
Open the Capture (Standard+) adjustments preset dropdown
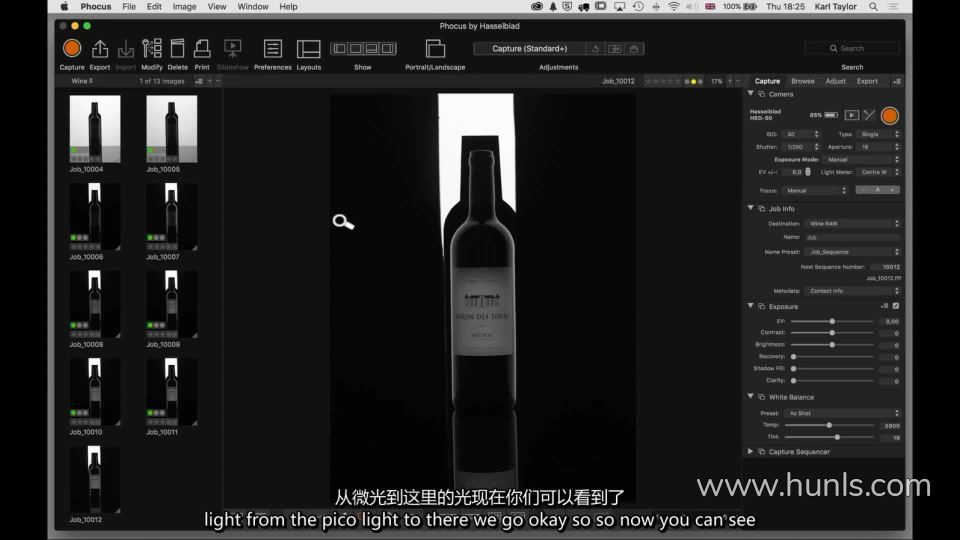tap(529, 48)
